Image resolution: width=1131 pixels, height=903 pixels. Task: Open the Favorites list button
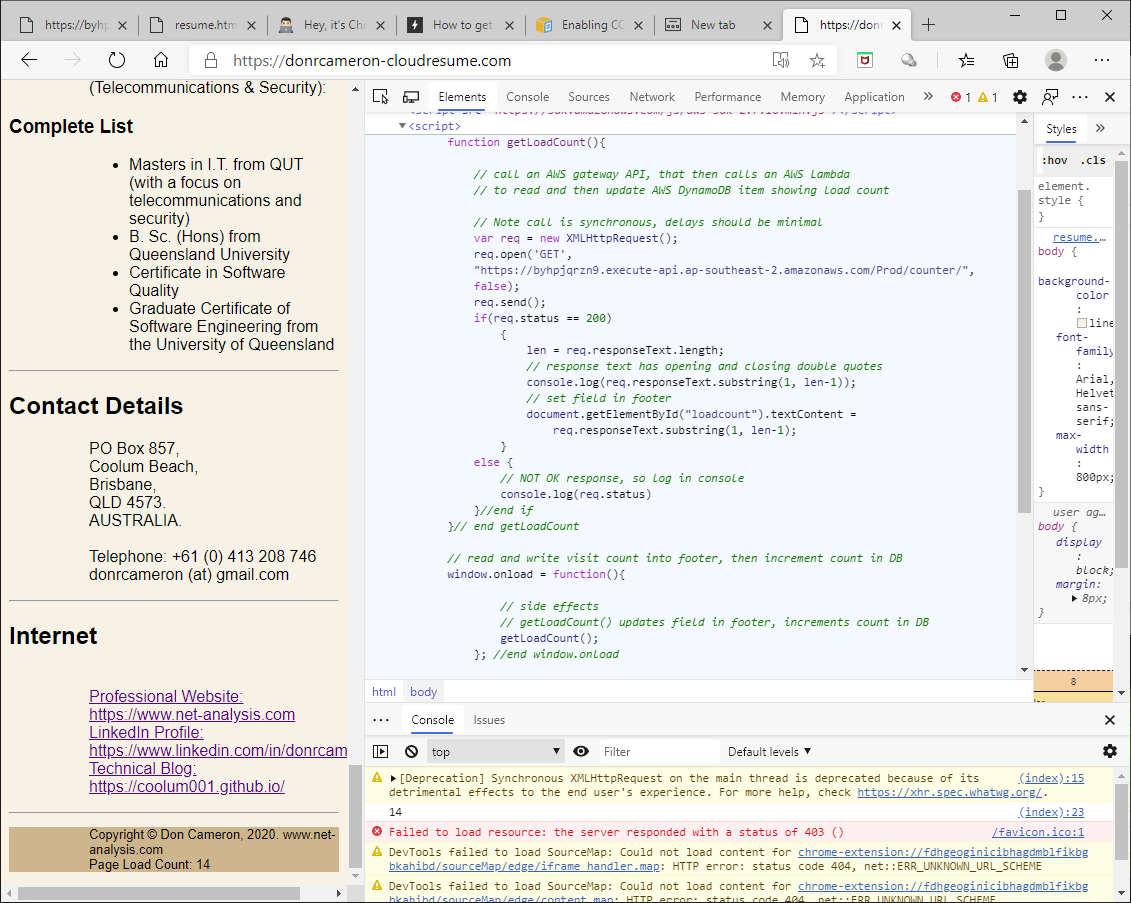[966, 60]
